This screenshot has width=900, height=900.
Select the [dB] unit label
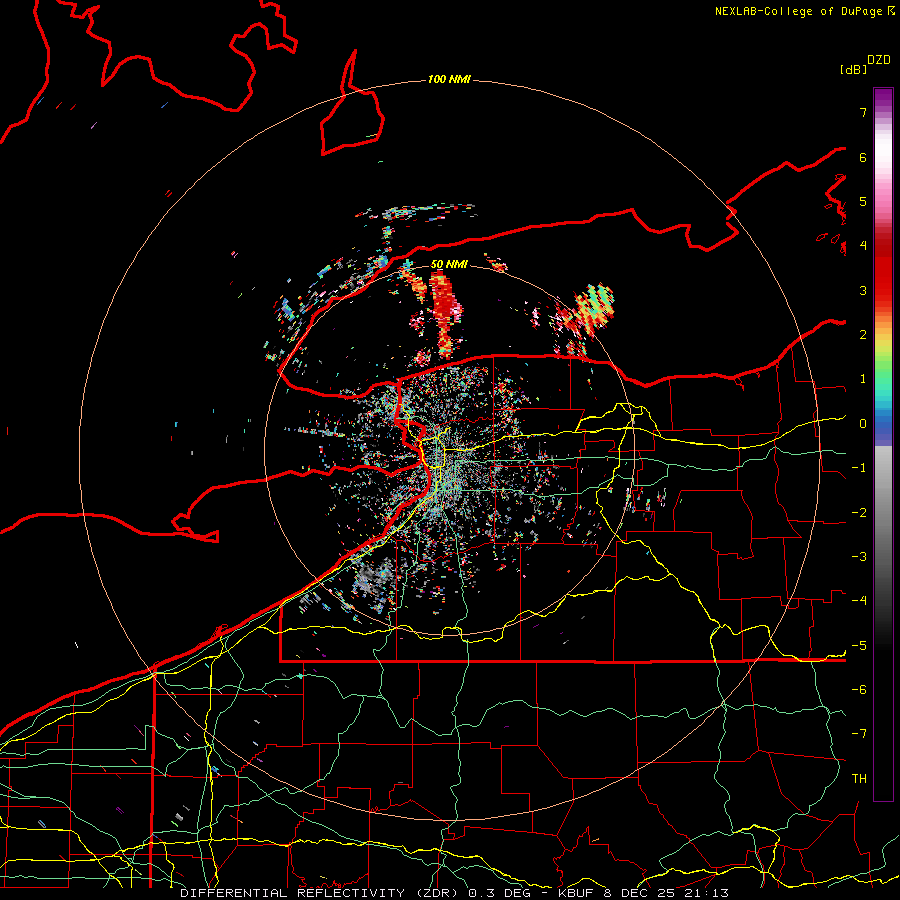click(x=853, y=69)
